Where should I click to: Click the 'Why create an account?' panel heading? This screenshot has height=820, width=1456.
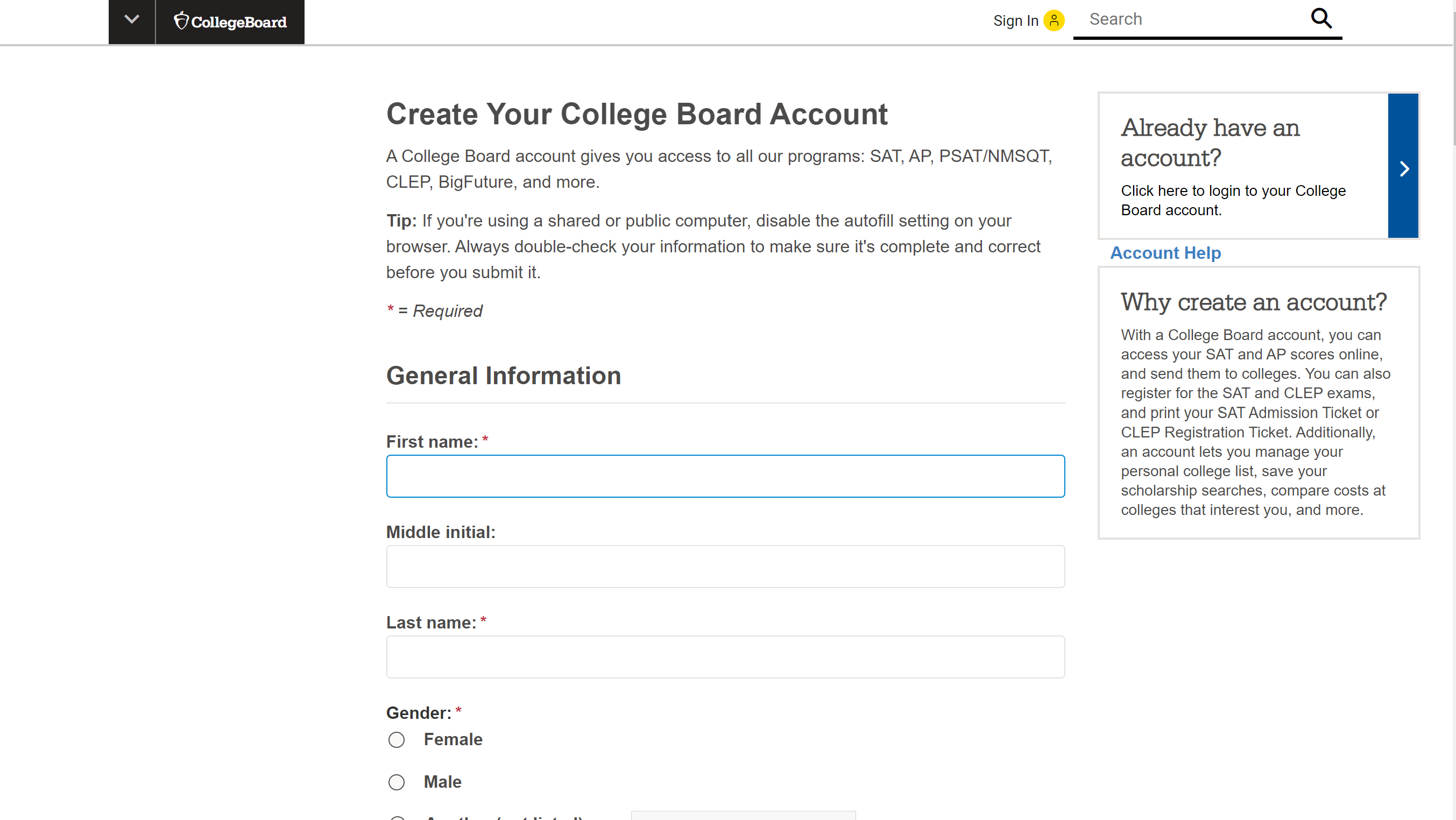1253,302
